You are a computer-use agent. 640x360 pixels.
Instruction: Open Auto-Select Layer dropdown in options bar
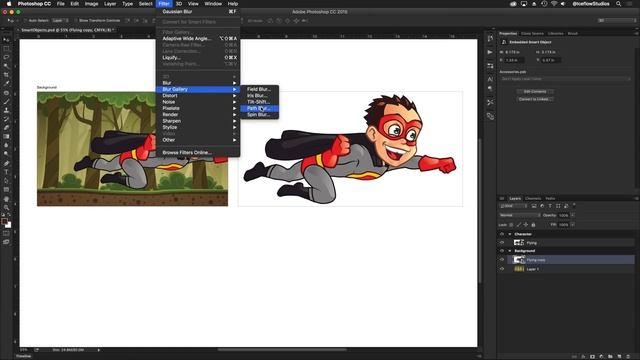tap(60, 20)
